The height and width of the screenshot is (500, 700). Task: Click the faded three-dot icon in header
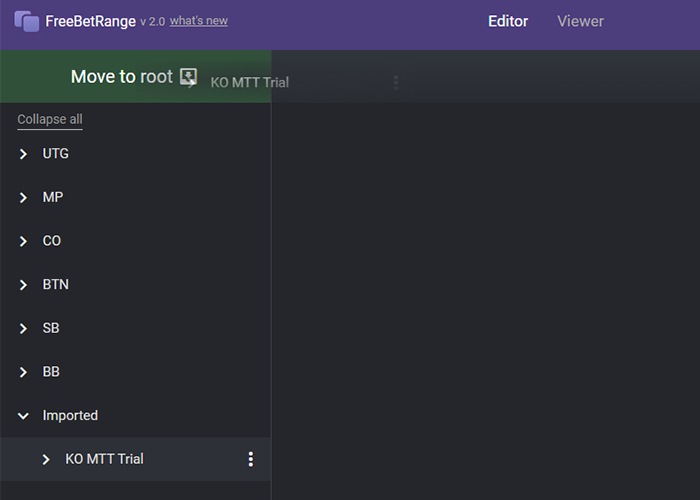coord(396,82)
